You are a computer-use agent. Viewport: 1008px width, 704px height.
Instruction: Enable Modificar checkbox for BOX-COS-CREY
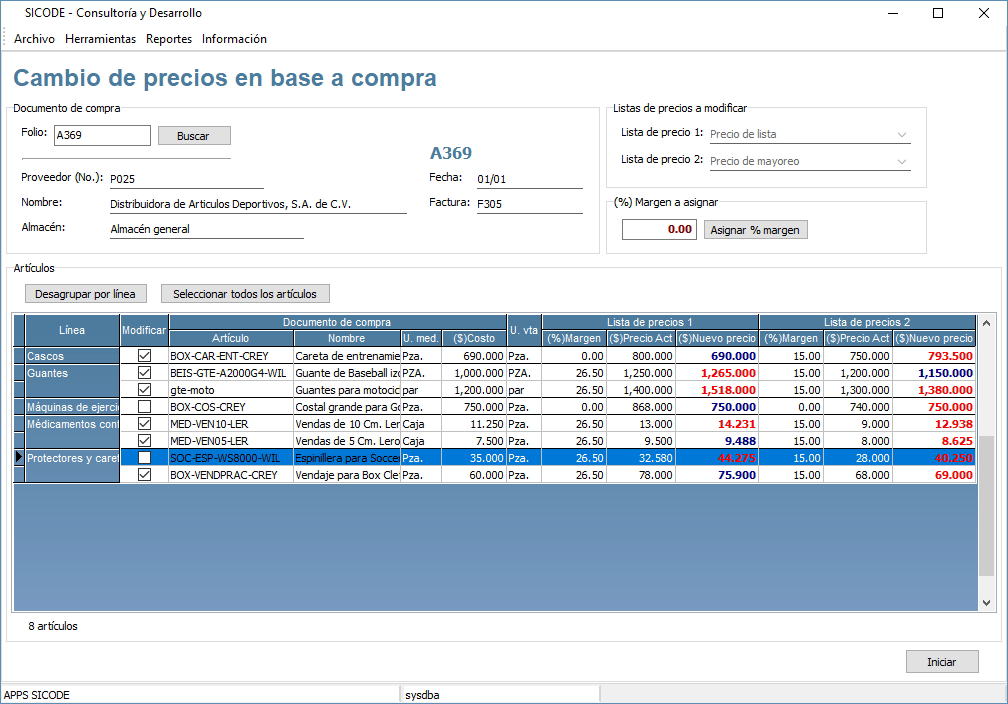coord(145,407)
